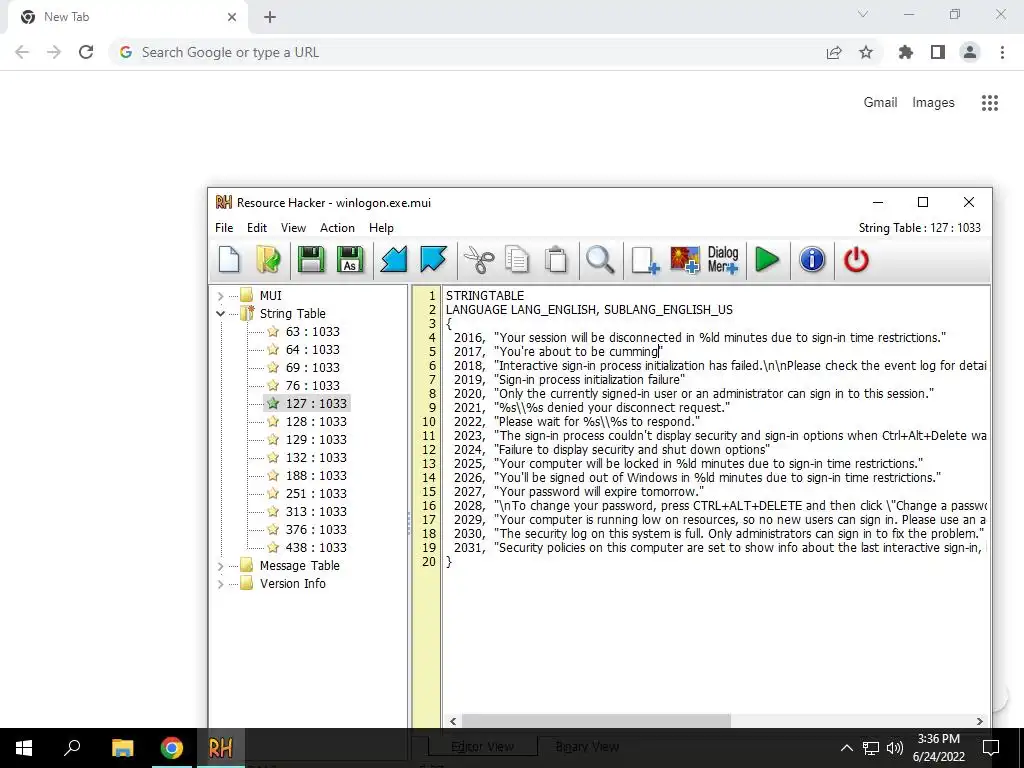Click the volume speaker tray icon
This screenshot has width=1024, height=768.
[x=895, y=748]
